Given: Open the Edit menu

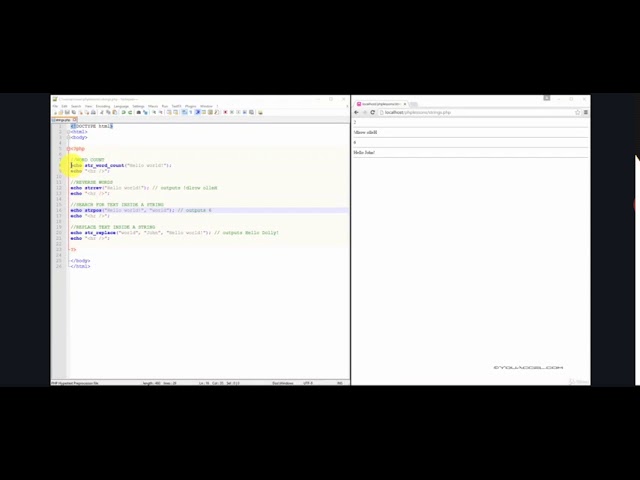Looking at the screenshot, I should [x=64, y=106].
